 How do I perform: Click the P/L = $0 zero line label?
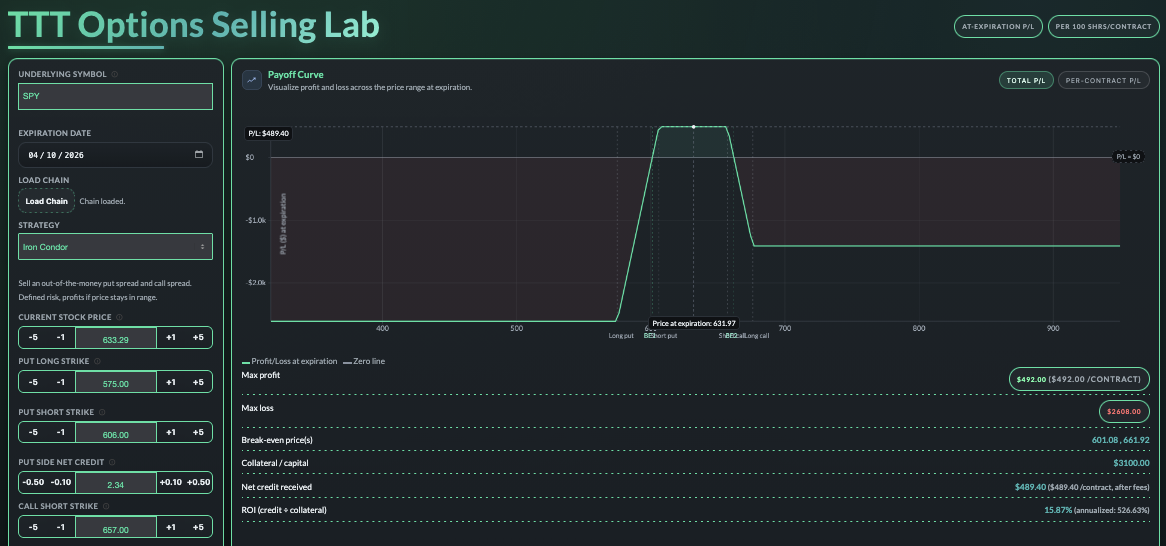pos(1128,157)
